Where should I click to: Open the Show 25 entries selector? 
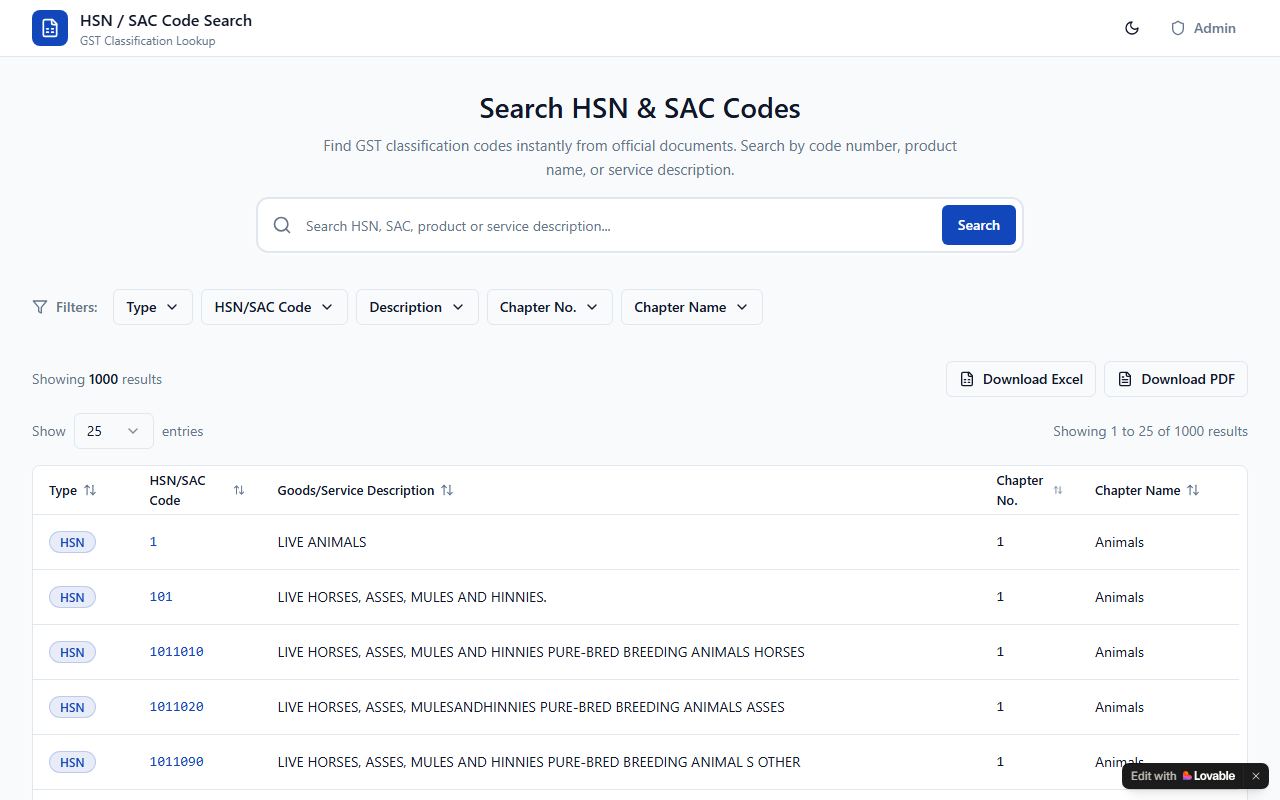pyautogui.click(x=113, y=431)
